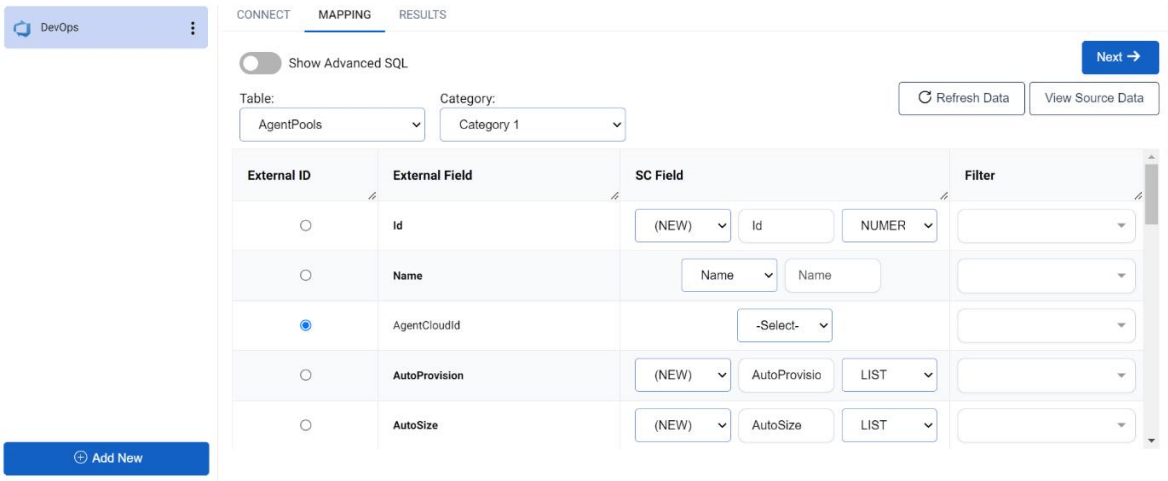Open the NUMER type dropdown for Id
The width and height of the screenshot is (1168, 481).
889,226
